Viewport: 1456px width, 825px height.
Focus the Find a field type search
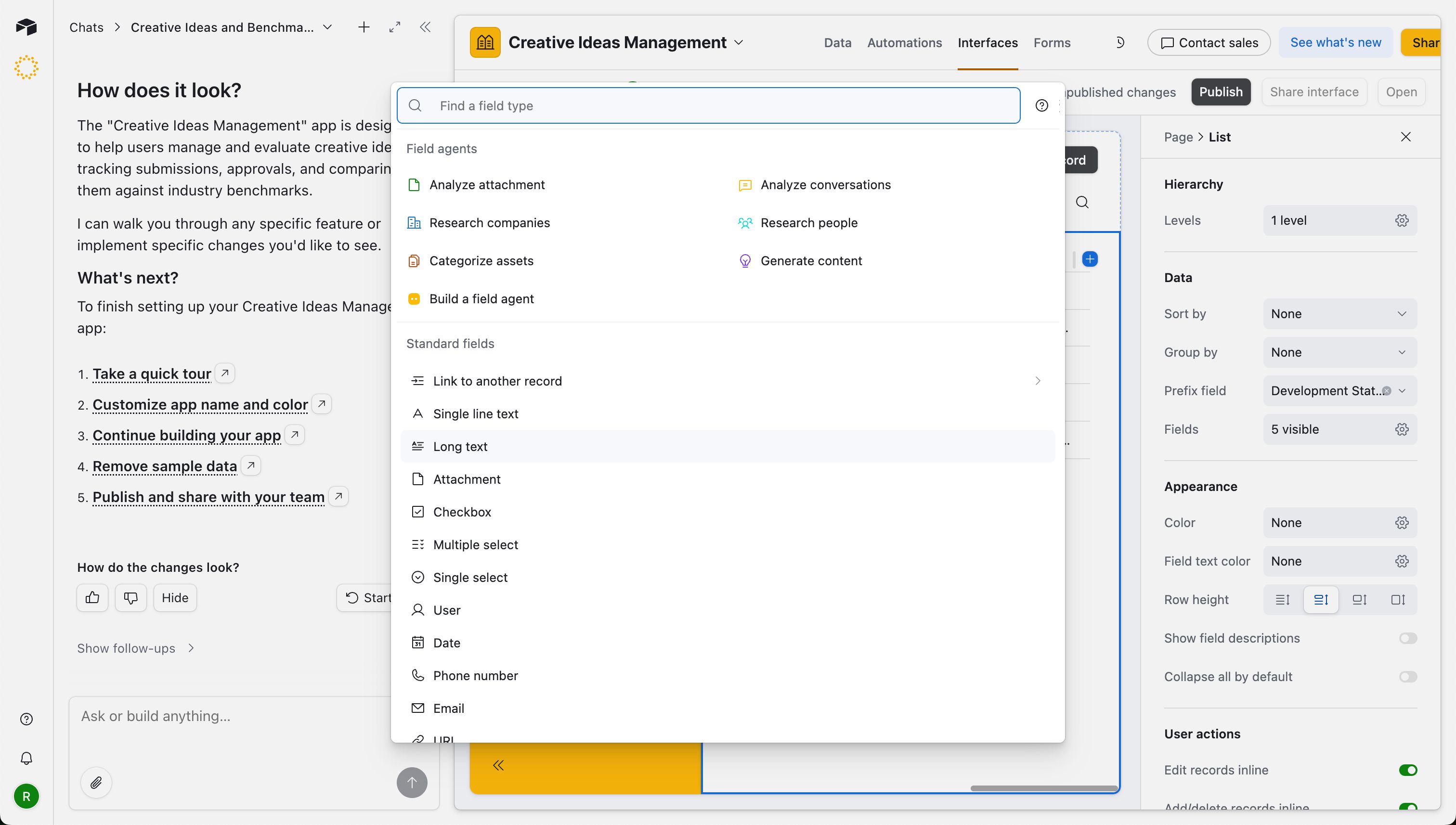708,105
